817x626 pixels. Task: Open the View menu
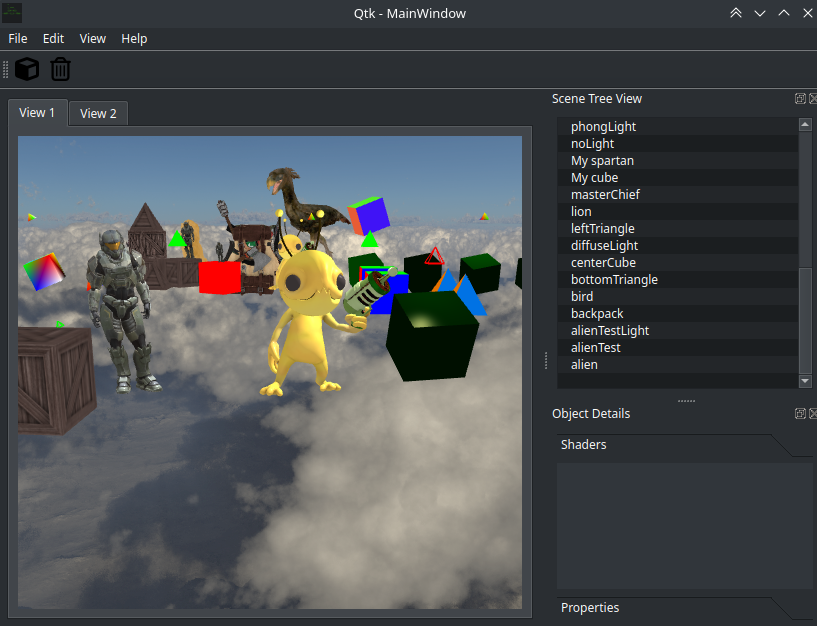[93, 39]
